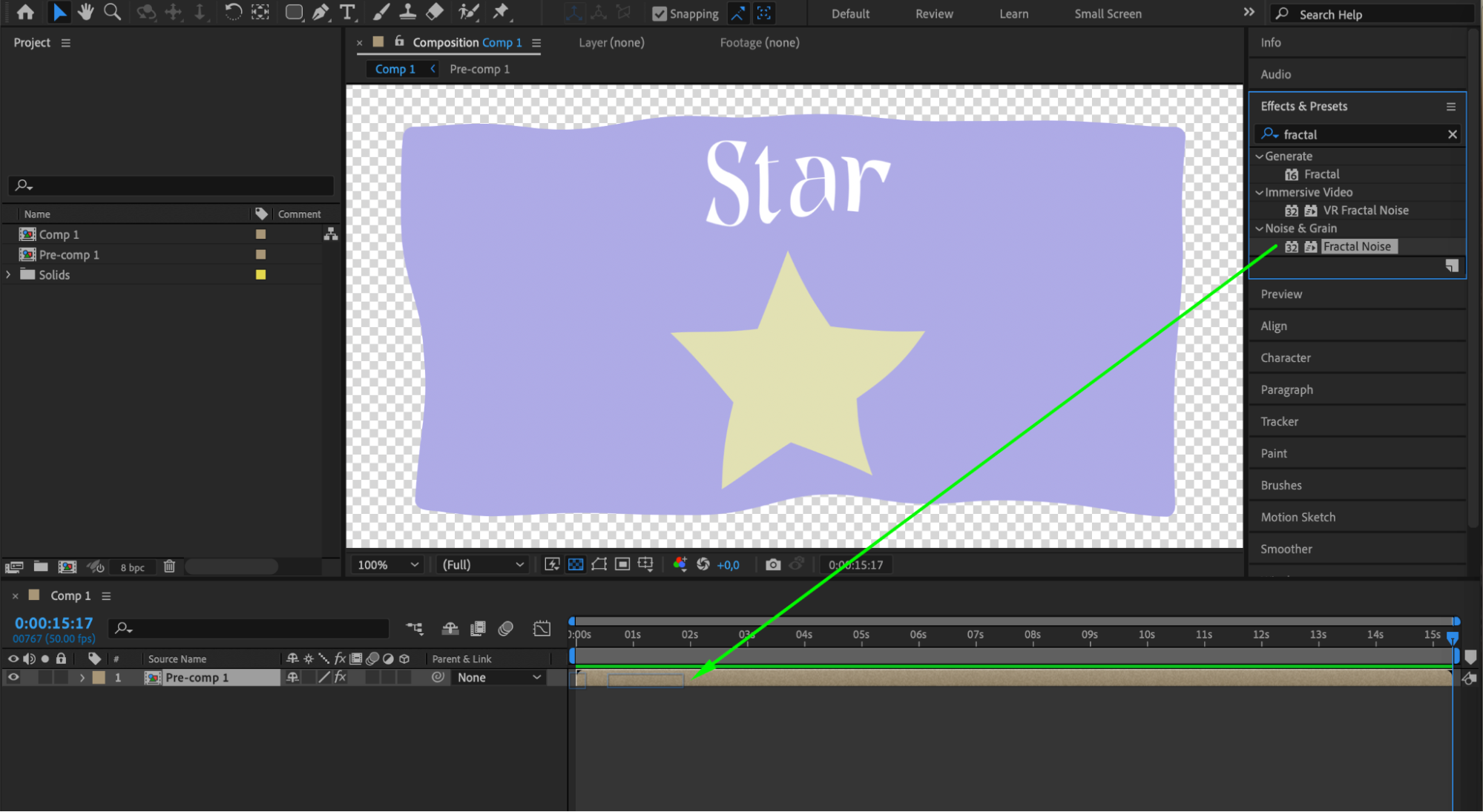Disable the Snapping checkbox
The width and height of the screenshot is (1483, 812).
[659, 13]
